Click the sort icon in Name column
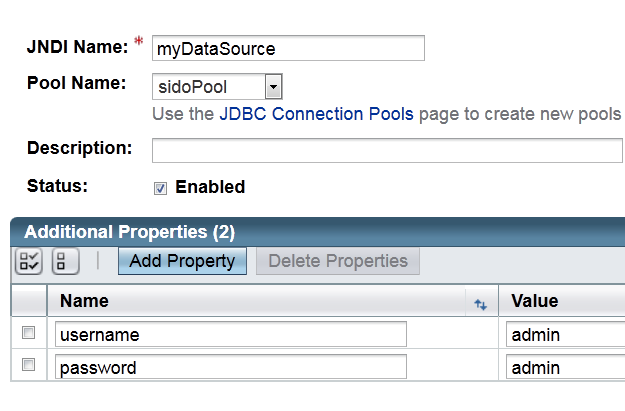625x411 pixels. (480, 303)
